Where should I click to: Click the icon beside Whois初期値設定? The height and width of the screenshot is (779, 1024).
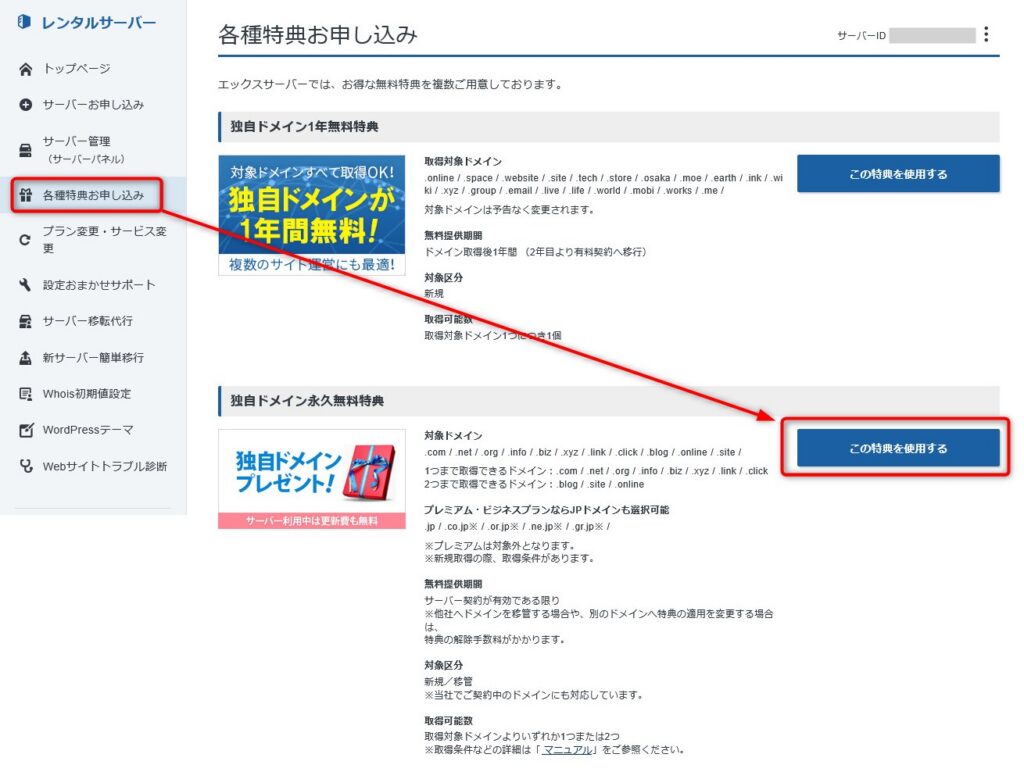(x=26, y=394)
